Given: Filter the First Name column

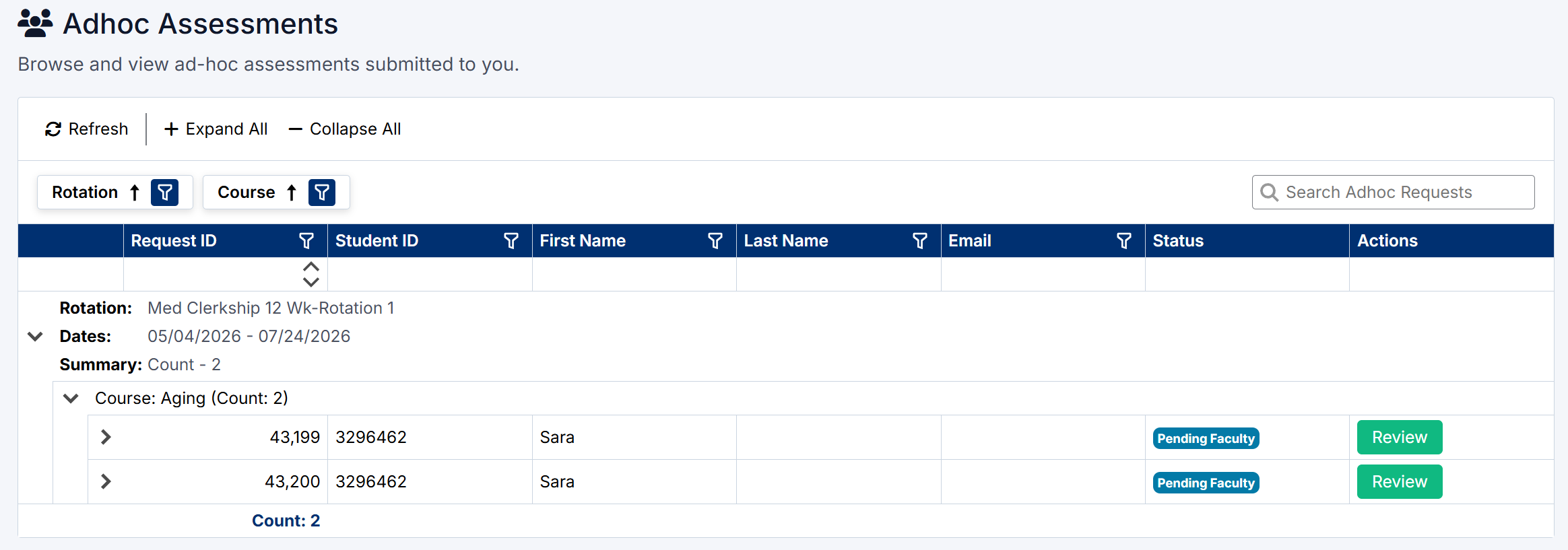Looking at the screenshot, I should [x=715, y=241].
